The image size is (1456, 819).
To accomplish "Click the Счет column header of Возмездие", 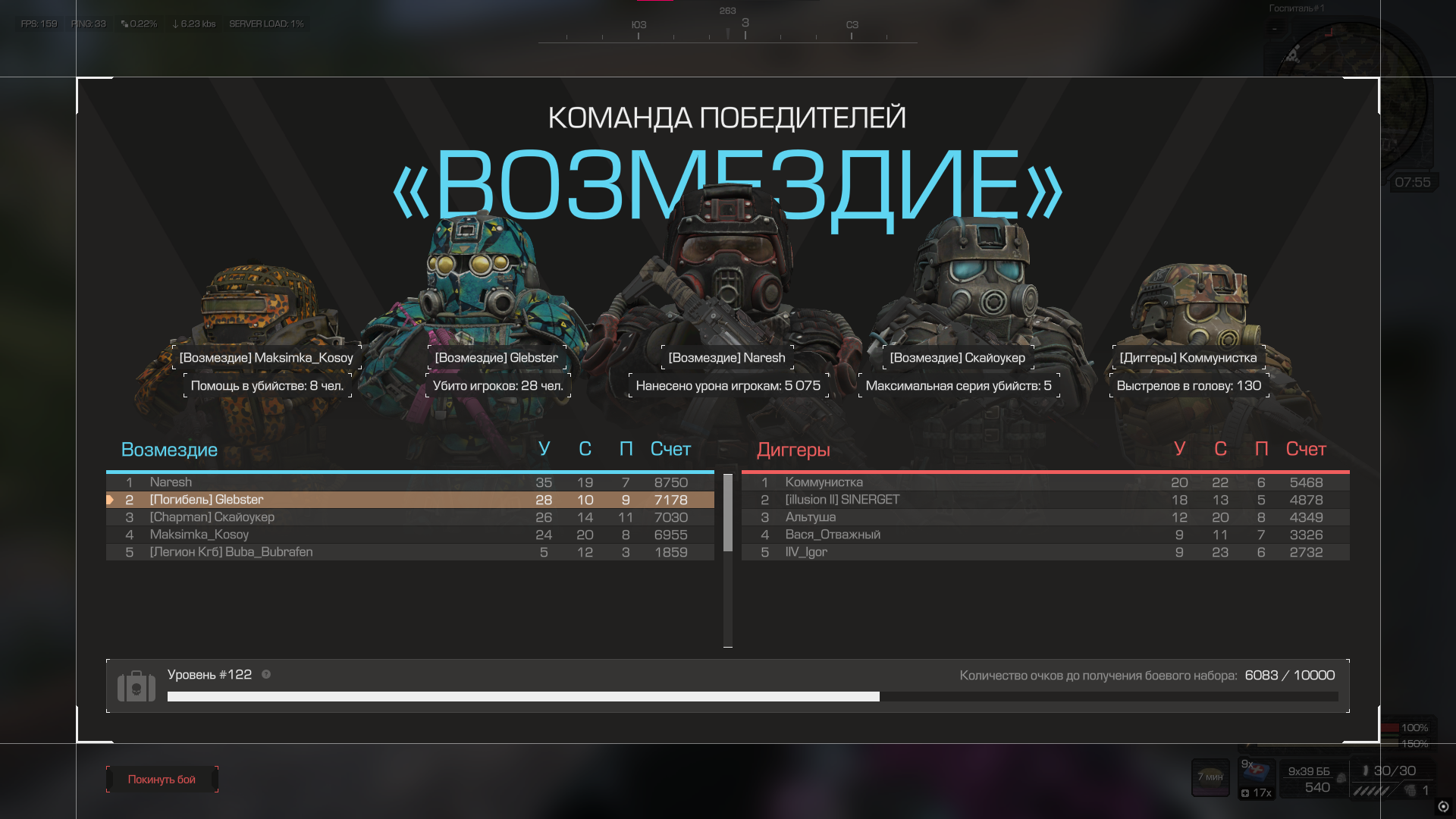I will (x=670, y=449).
